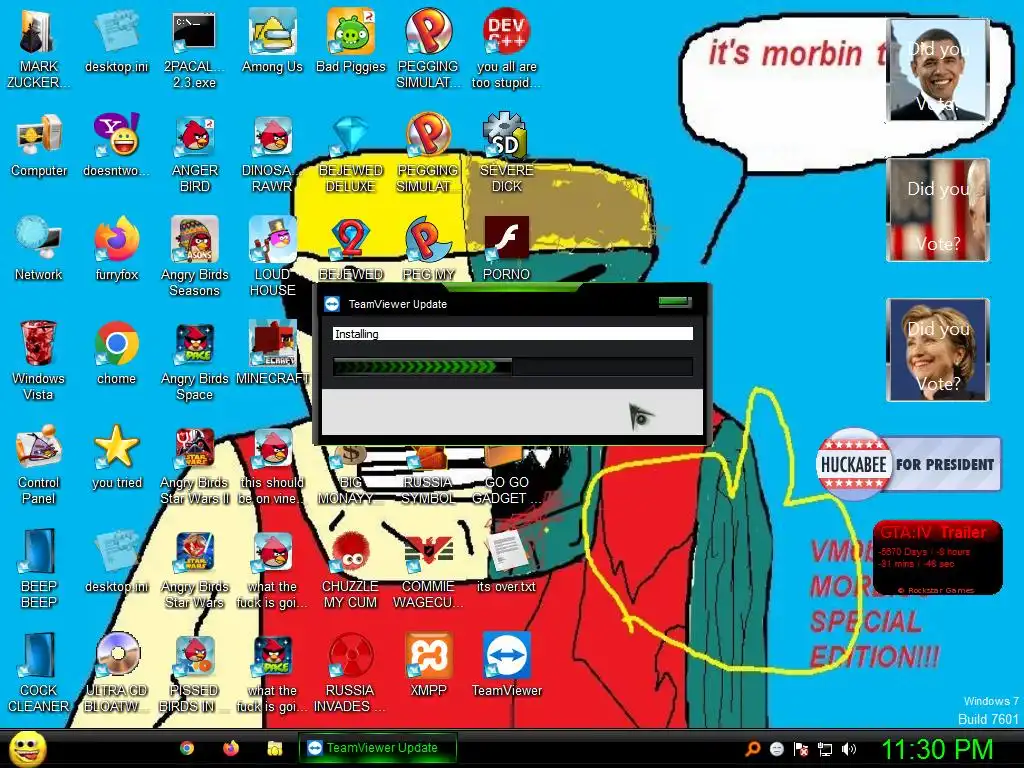1024x768 pixels.
Task: Click the Huckabee For President gadget
Action: coord(908,464)
